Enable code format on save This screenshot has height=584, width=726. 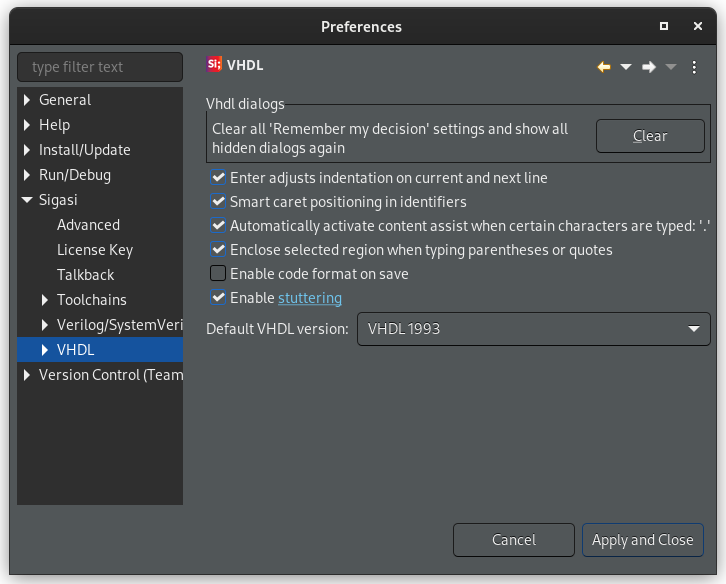coord(218,273)
